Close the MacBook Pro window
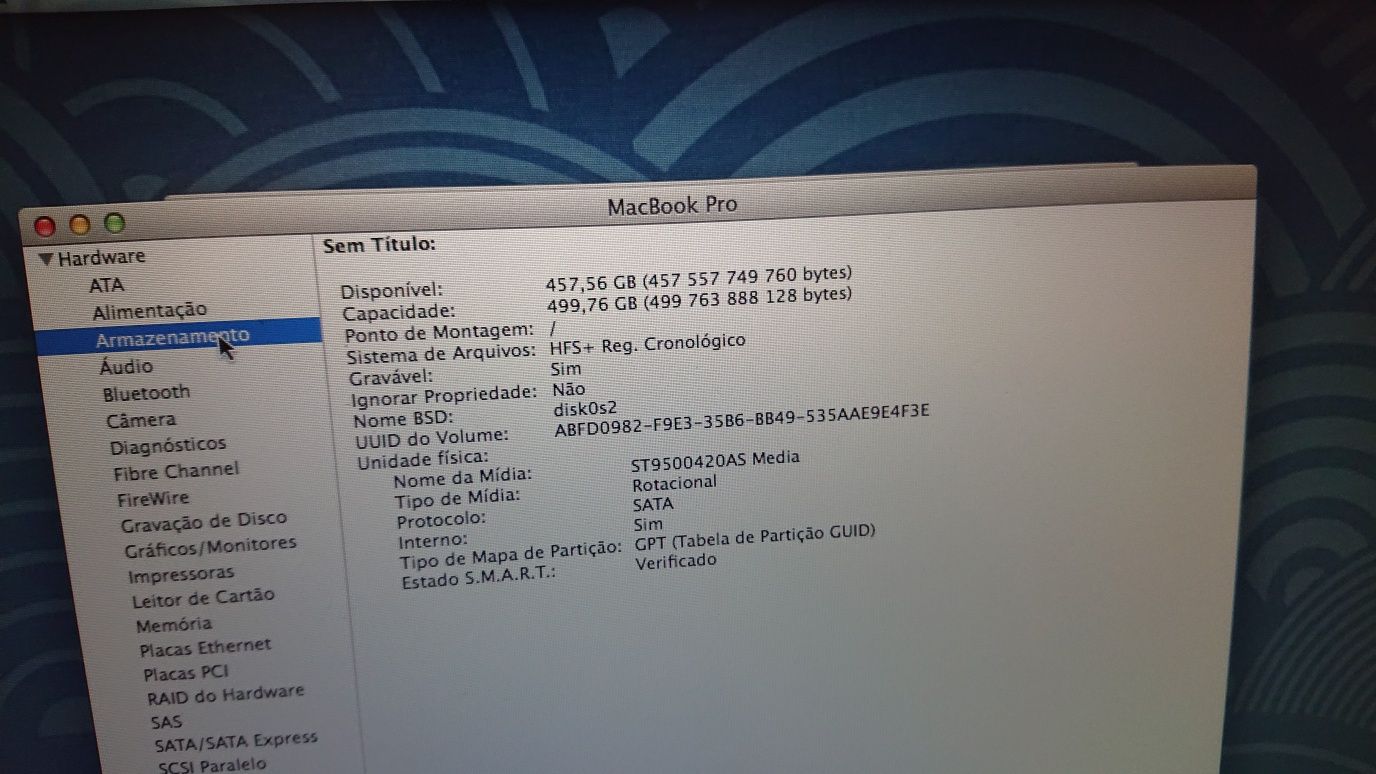Screen dimensions: 1376x774 click(x=44, y=225)
